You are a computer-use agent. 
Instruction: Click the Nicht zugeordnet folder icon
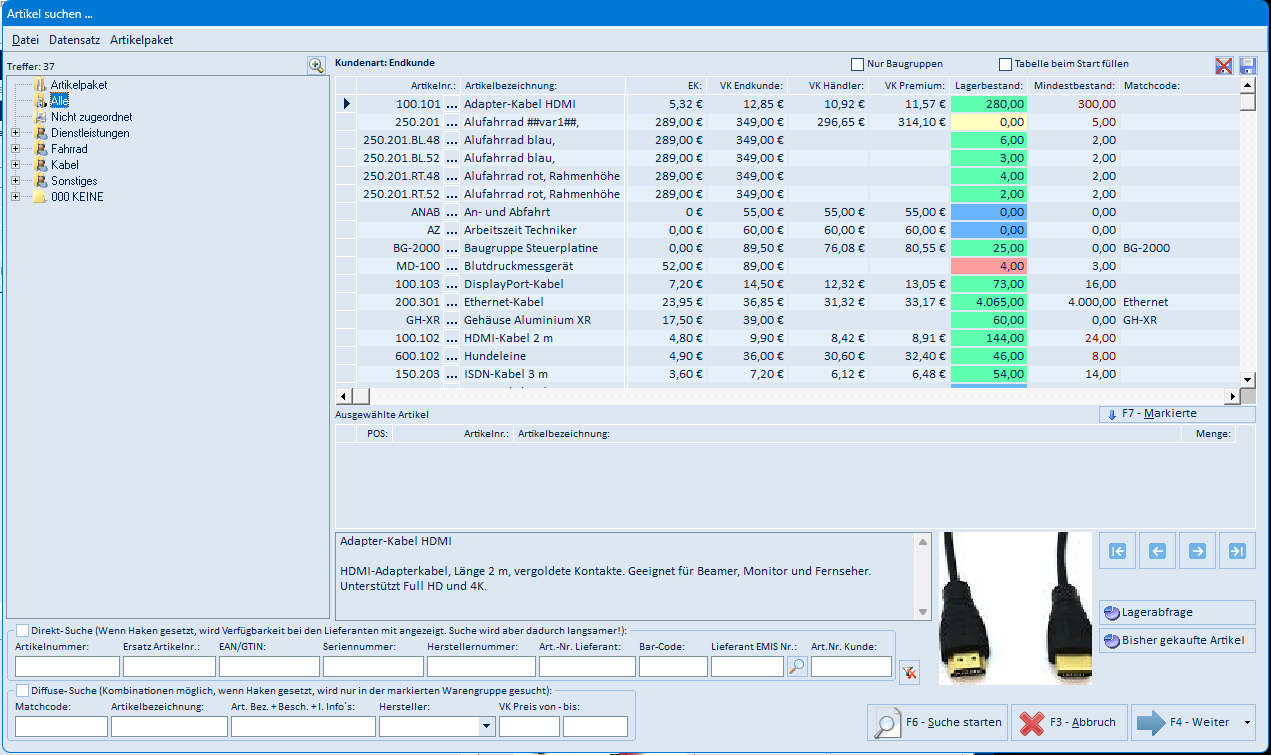click(x=40, y=117)
